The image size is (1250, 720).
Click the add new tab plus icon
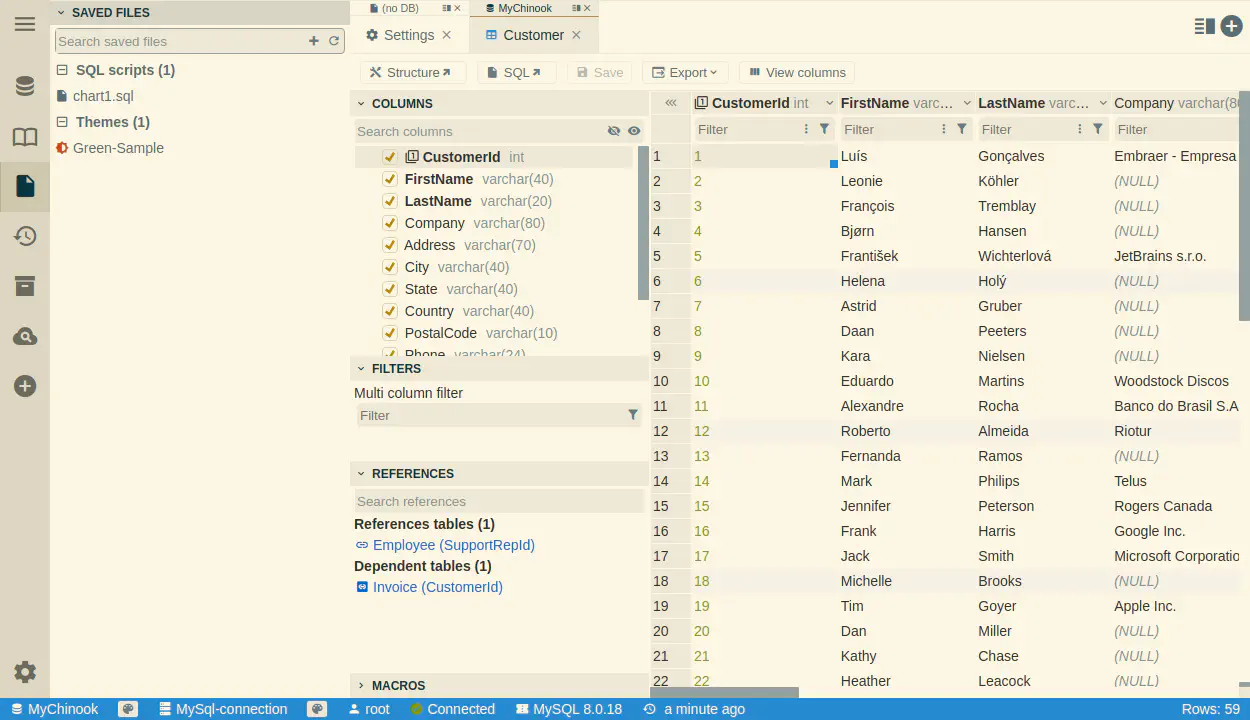(x=1231, y=27)
